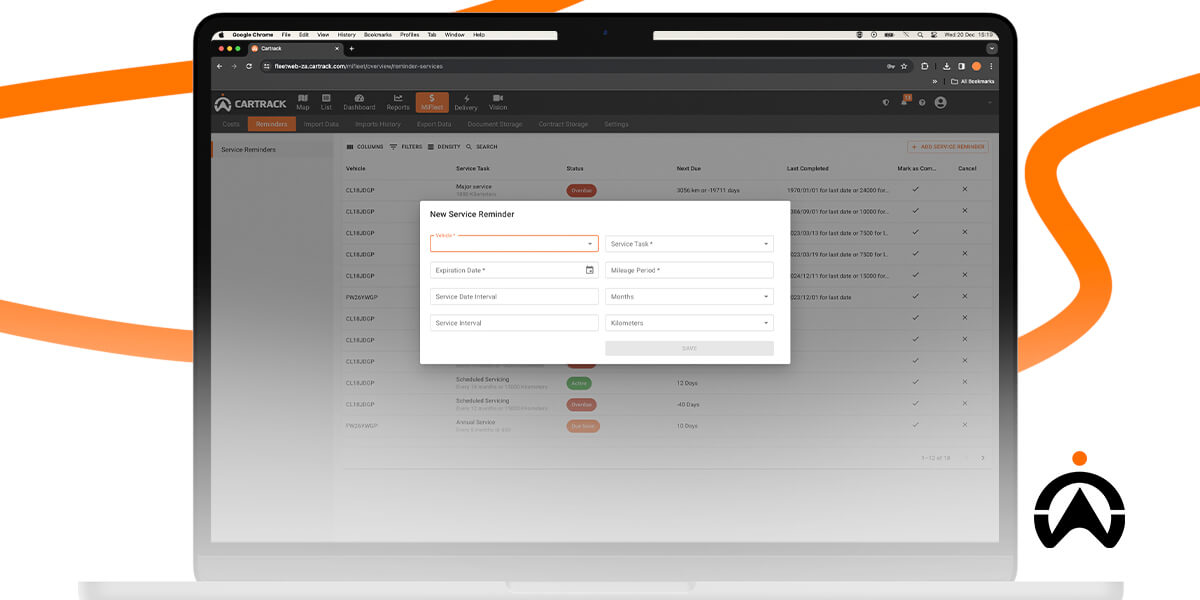This screenshot has width=1200, height=600.
Task: Click the account avatar icon
Action: [x=940, y=102]
